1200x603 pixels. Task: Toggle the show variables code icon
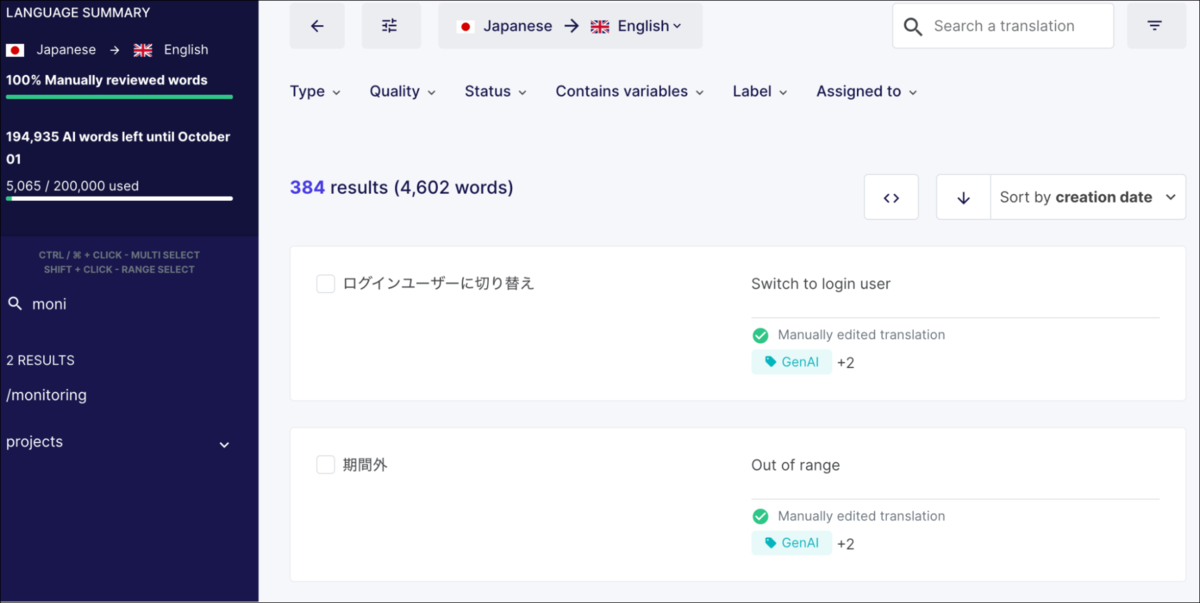point(891,196)
